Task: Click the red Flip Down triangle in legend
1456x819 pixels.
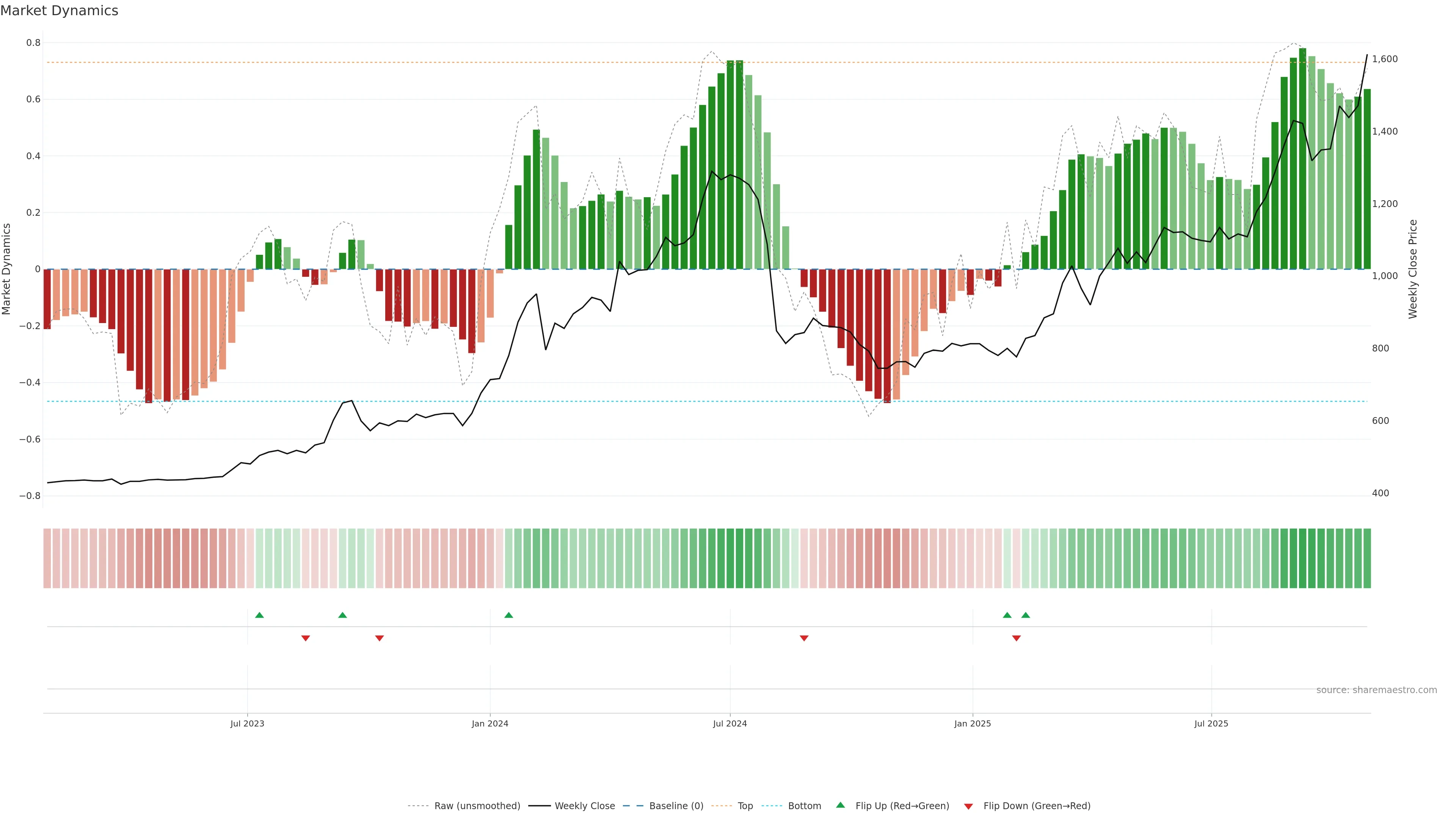Action: pyautogui.click(x=968, y=806)
